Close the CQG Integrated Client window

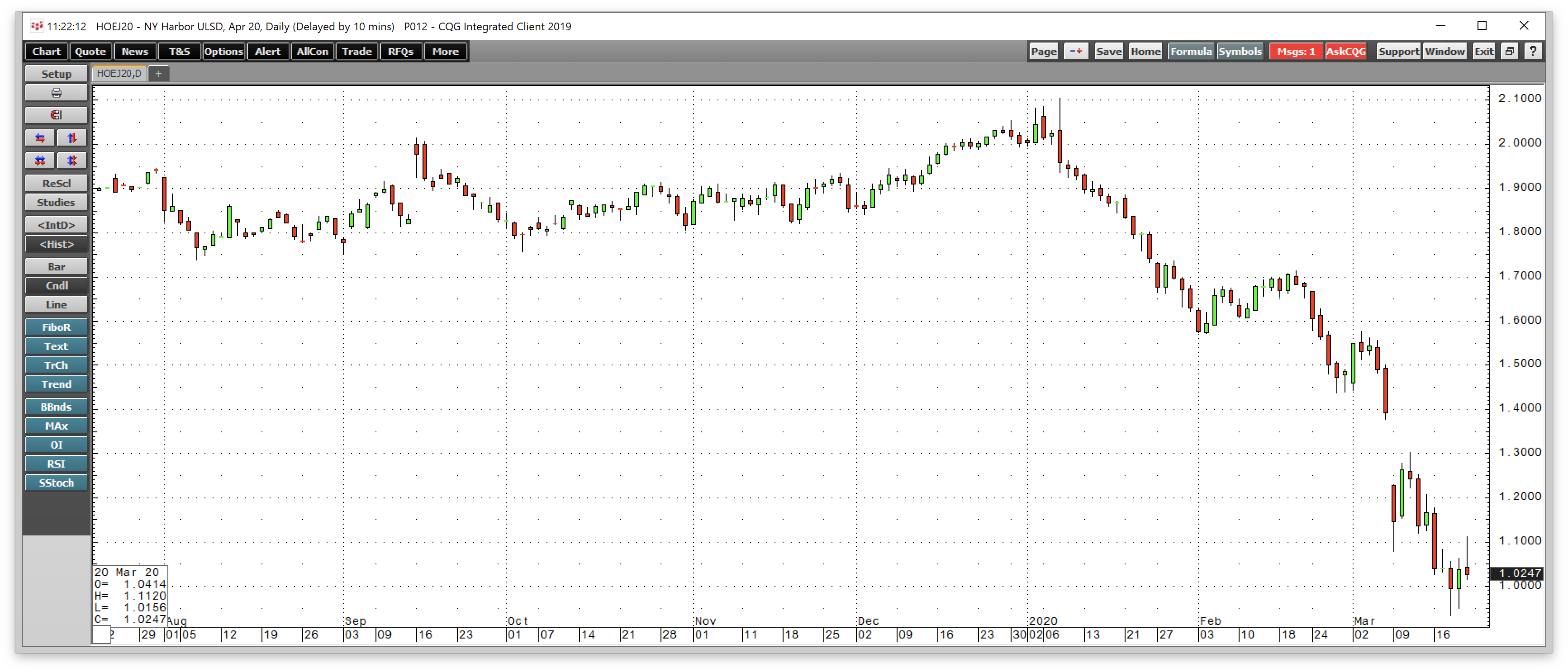coord(1524,26)
